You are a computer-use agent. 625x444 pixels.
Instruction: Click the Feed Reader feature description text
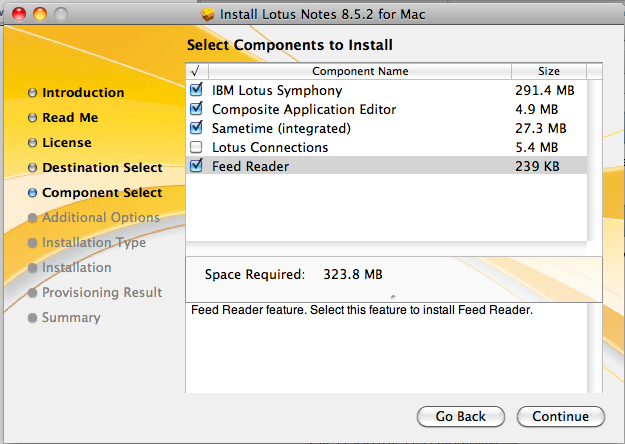click(362, 310)
